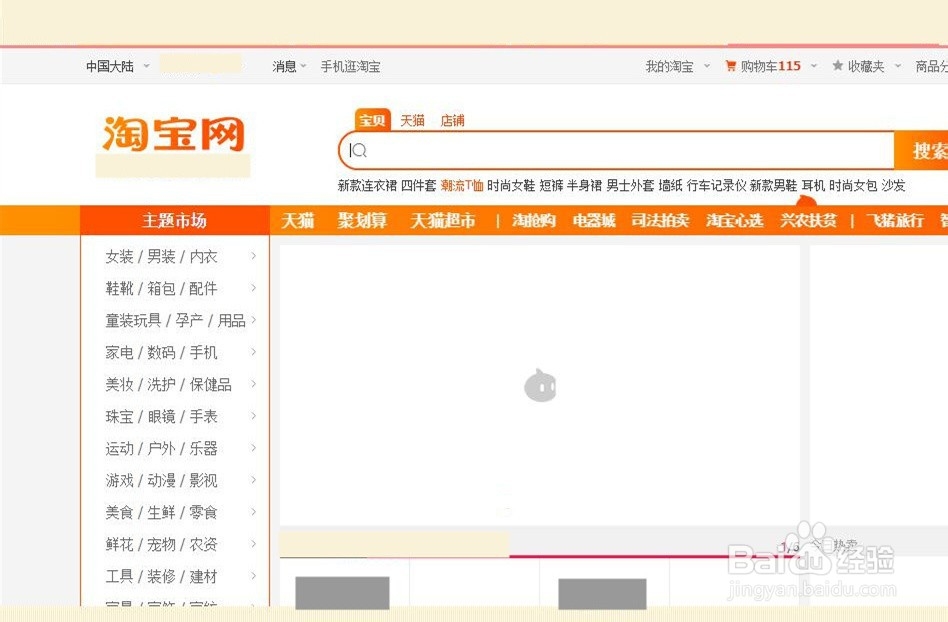
Task: Open the 鲜花 / 宠物 / 农资 category
Action: [161, 545]
